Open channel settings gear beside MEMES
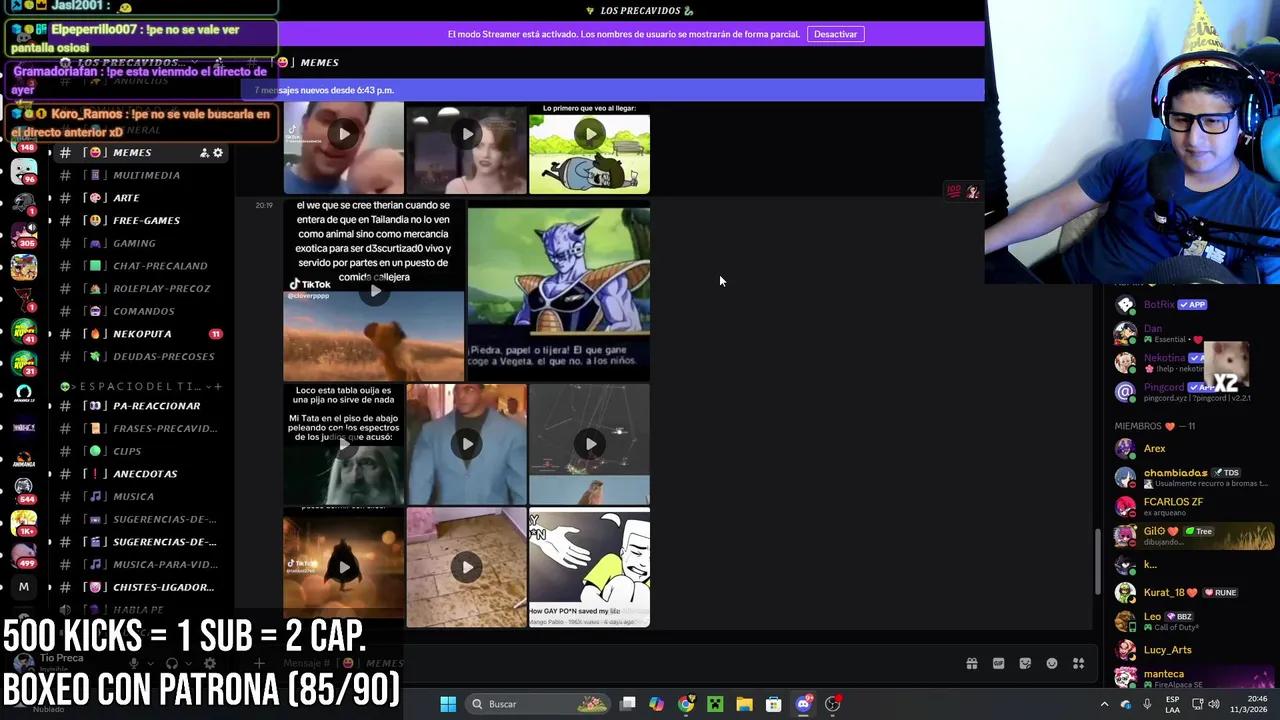Screen dimensions: 1280x720 [x=218, y=153]
